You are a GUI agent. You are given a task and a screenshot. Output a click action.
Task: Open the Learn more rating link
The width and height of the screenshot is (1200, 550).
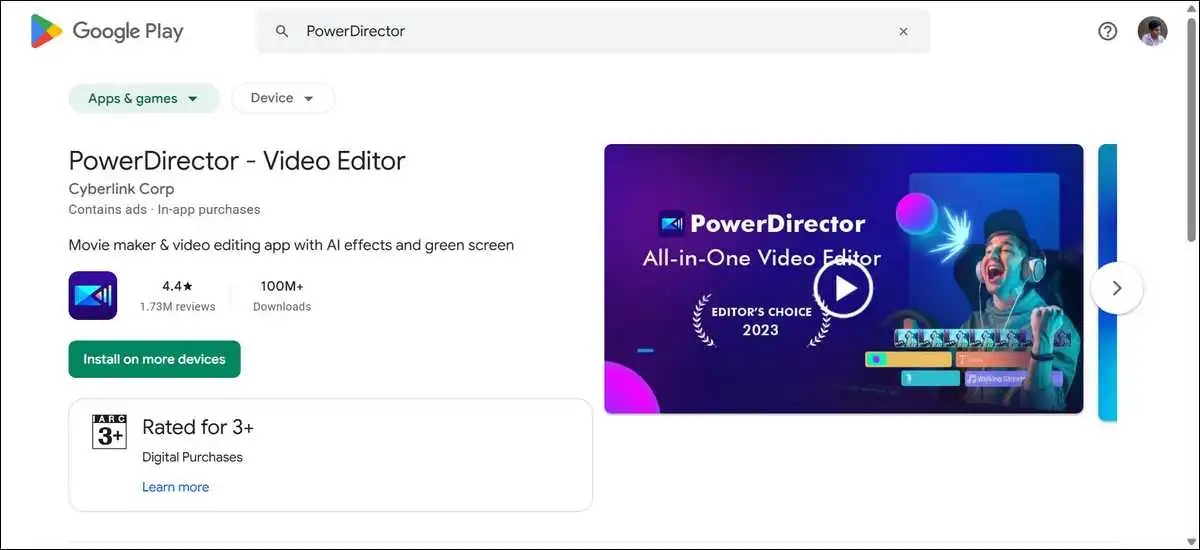[176, 487]
